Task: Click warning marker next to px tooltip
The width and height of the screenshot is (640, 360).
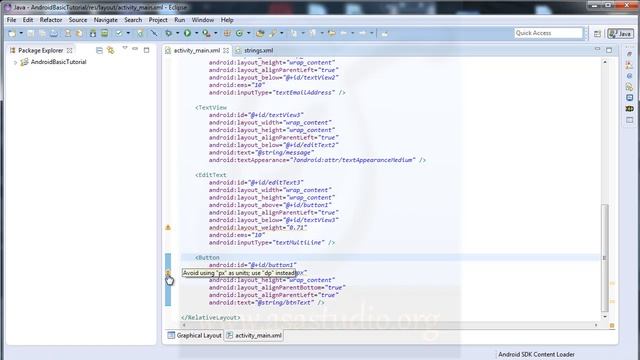Action: point(168,272)
